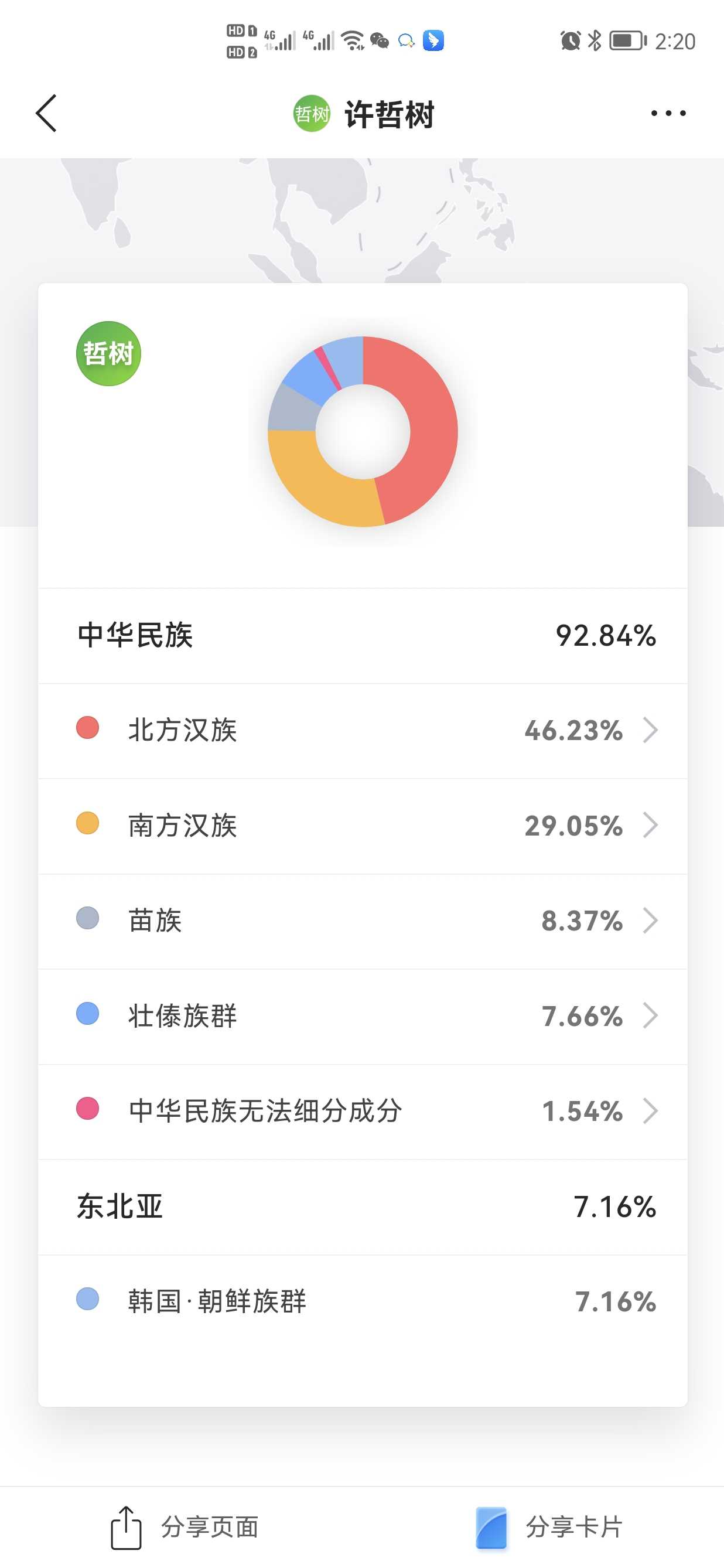Tap the red 北方汉族 color dot

pos(88,728)
